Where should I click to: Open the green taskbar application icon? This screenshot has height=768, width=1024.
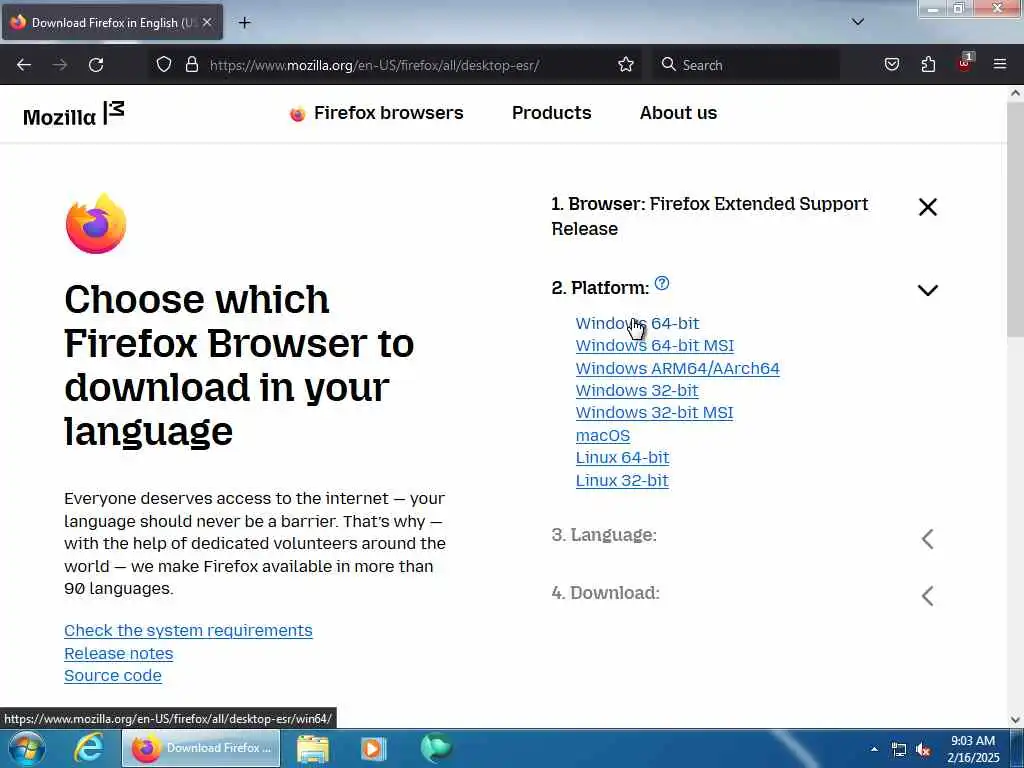(x=436, y=748)
